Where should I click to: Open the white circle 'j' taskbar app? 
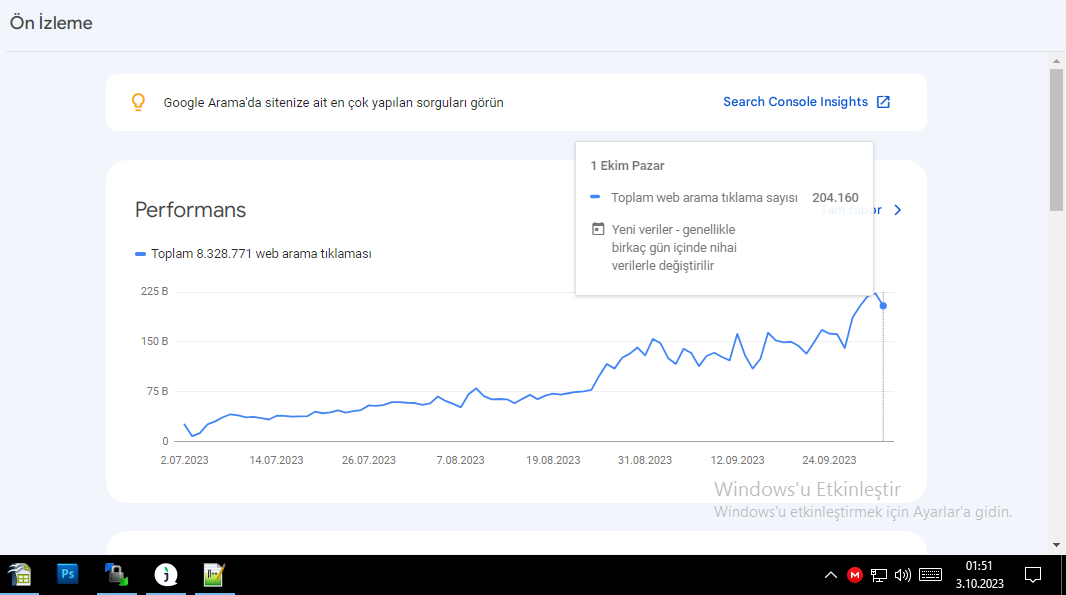click(x=166, y=575)
